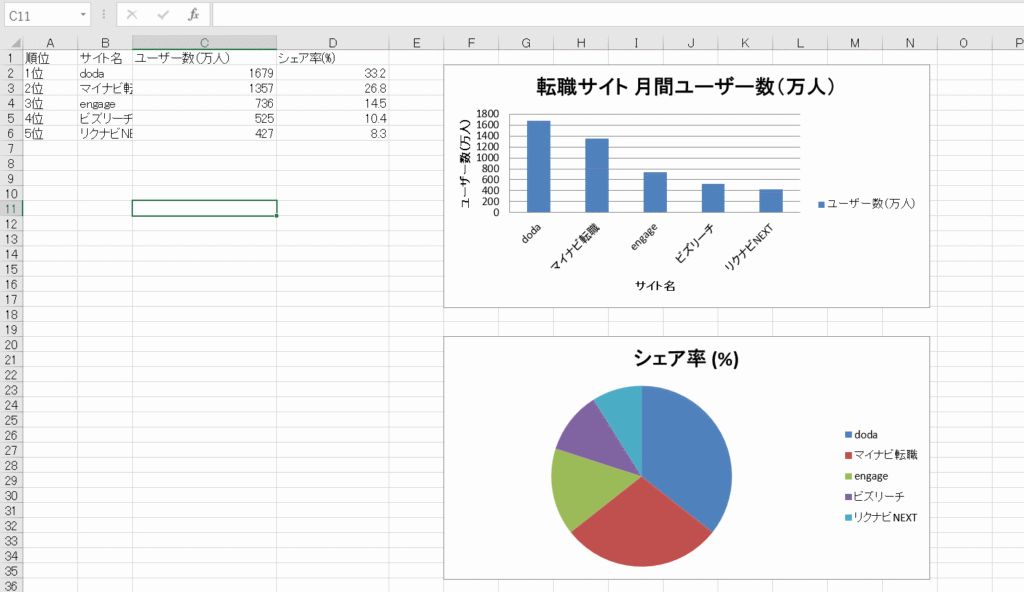Select row 20 header
Screen dimensions: 1024x592
(x=11, y=345)
